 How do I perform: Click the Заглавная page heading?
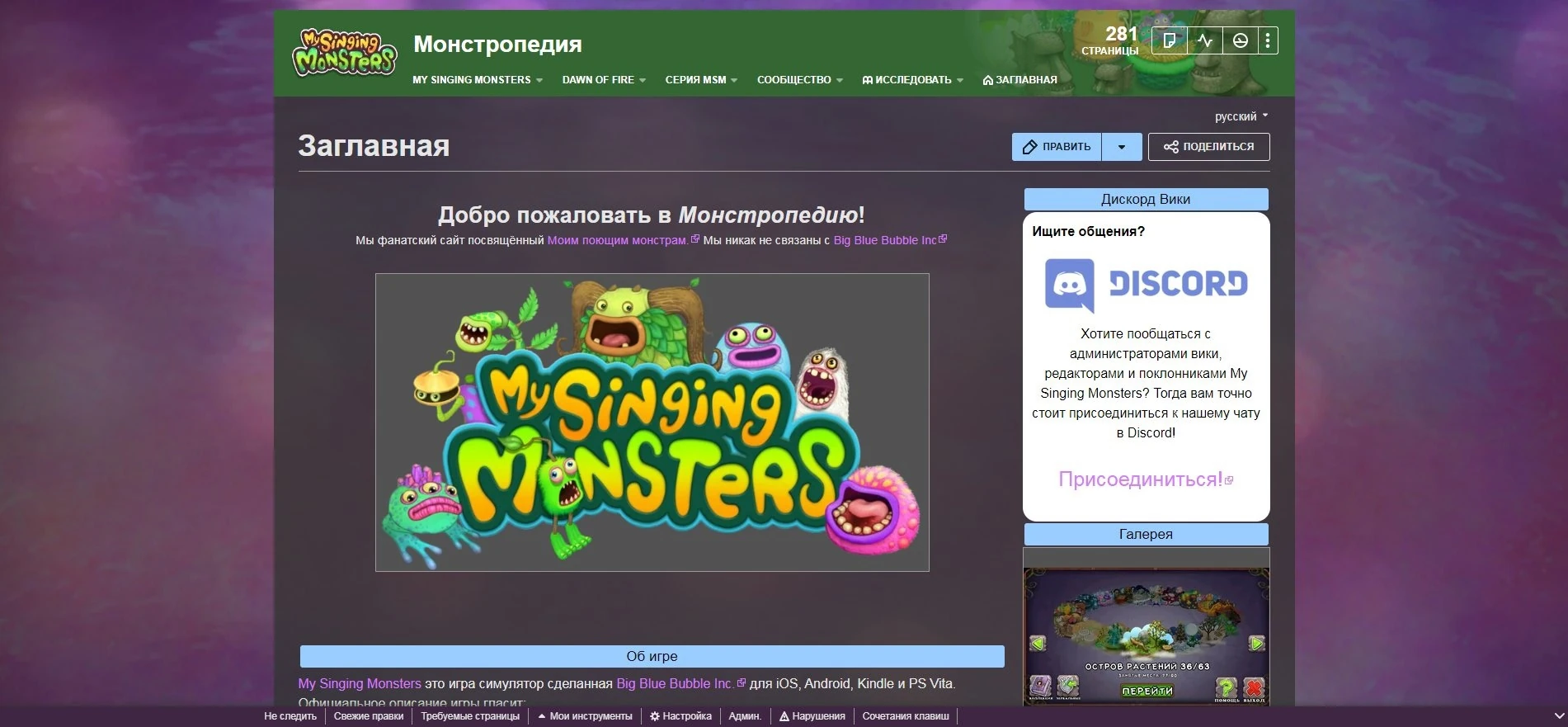coord(374,146)
